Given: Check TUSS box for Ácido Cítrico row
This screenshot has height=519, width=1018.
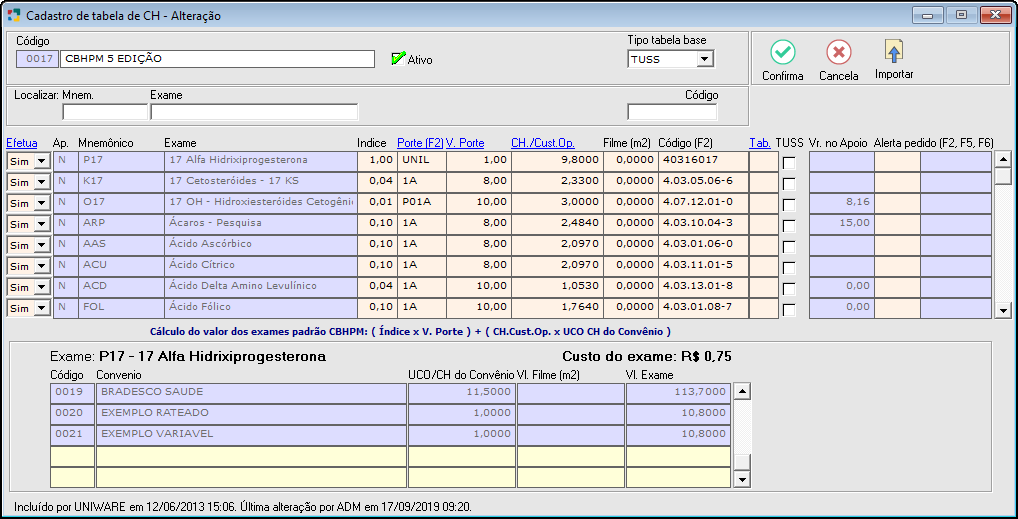Looking at the screenshot, I should [789, 268].
